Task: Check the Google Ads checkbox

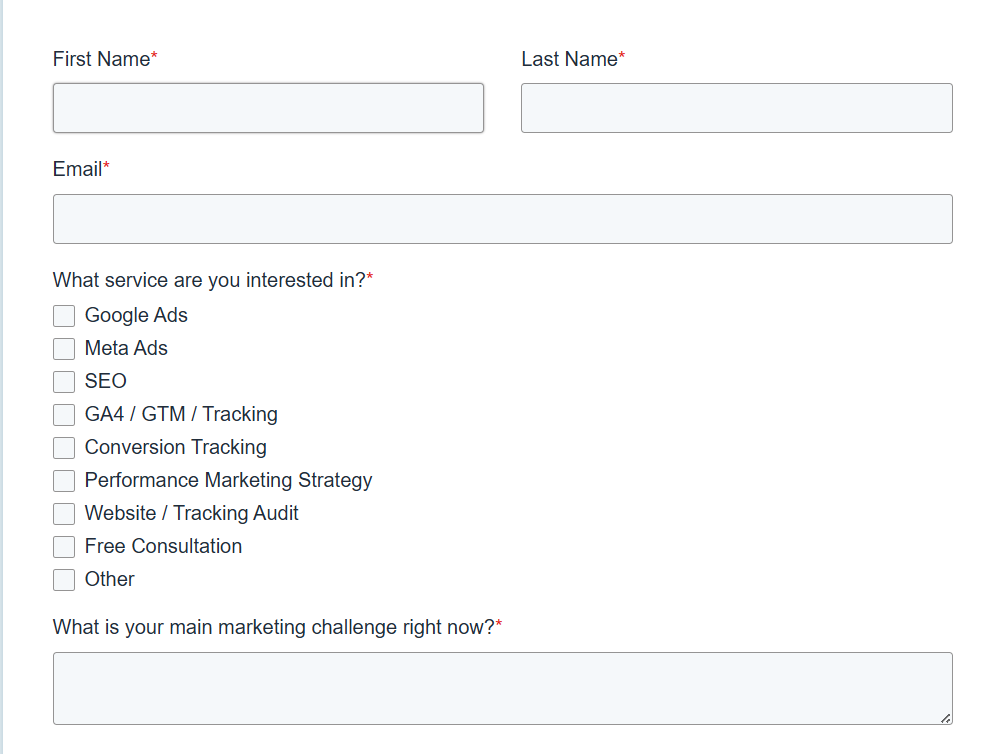Action: click(x=64, y=316)
